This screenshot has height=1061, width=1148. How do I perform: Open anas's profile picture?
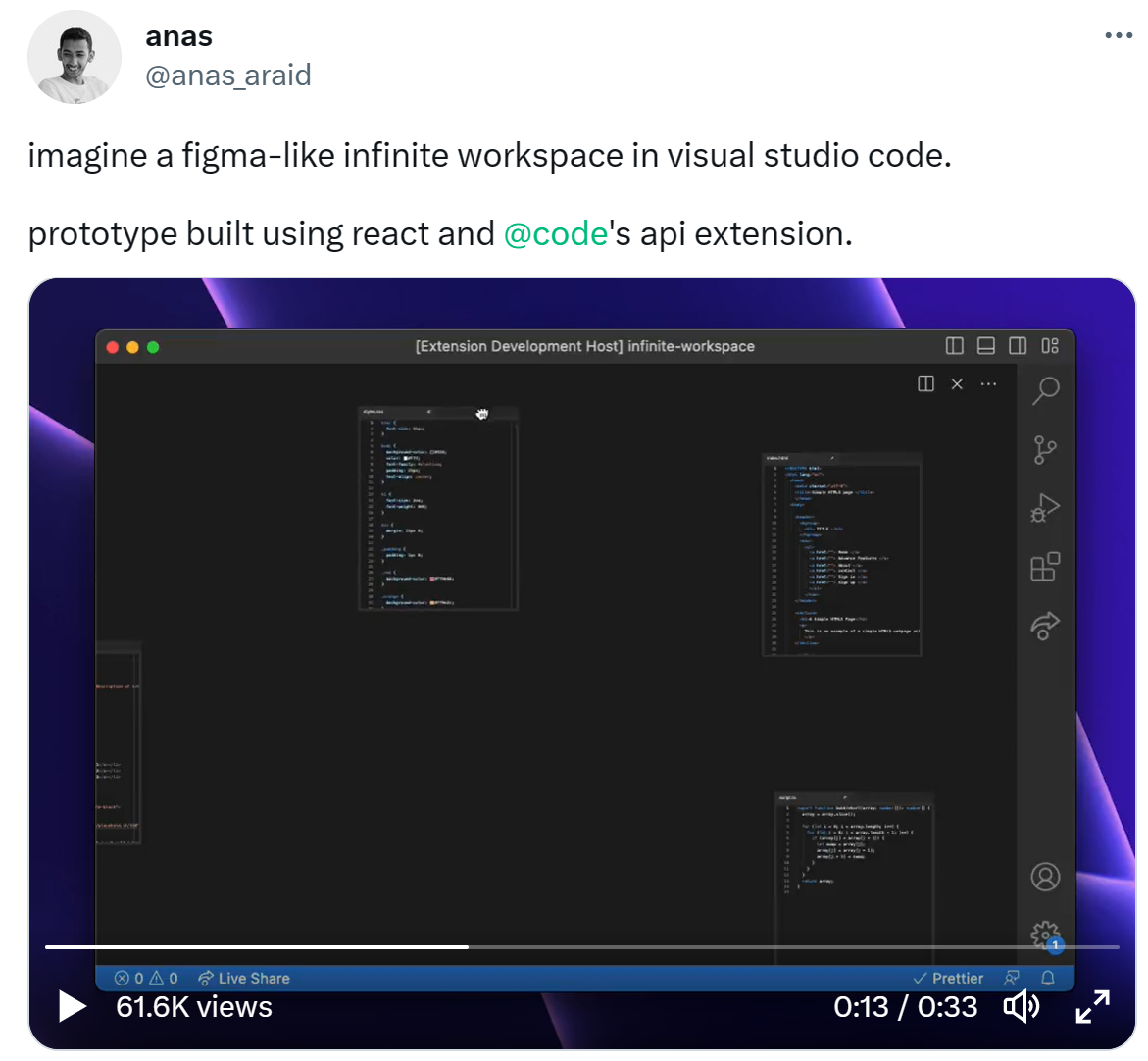(74, 56)
